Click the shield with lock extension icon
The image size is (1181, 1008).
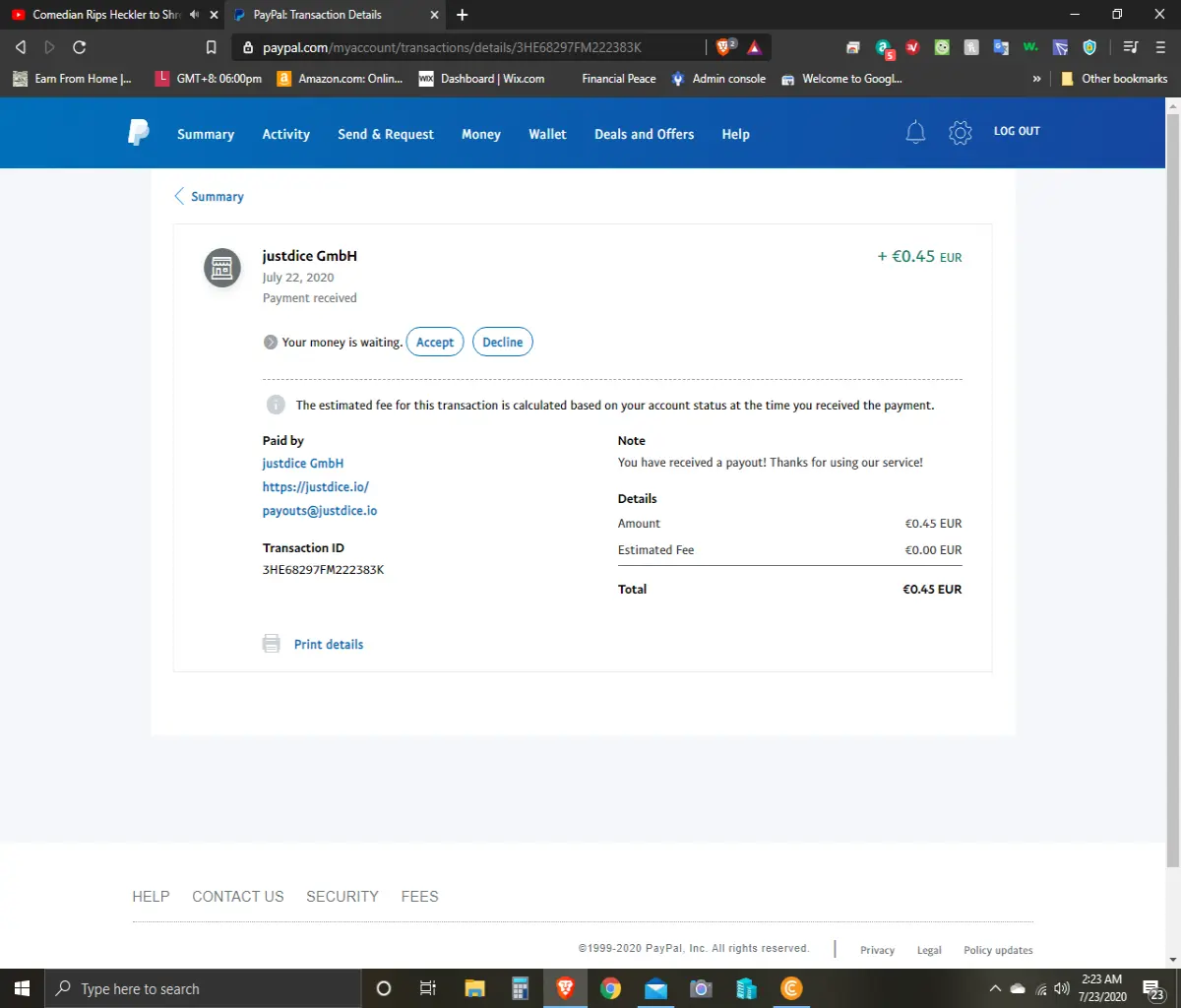point(1089,46)
